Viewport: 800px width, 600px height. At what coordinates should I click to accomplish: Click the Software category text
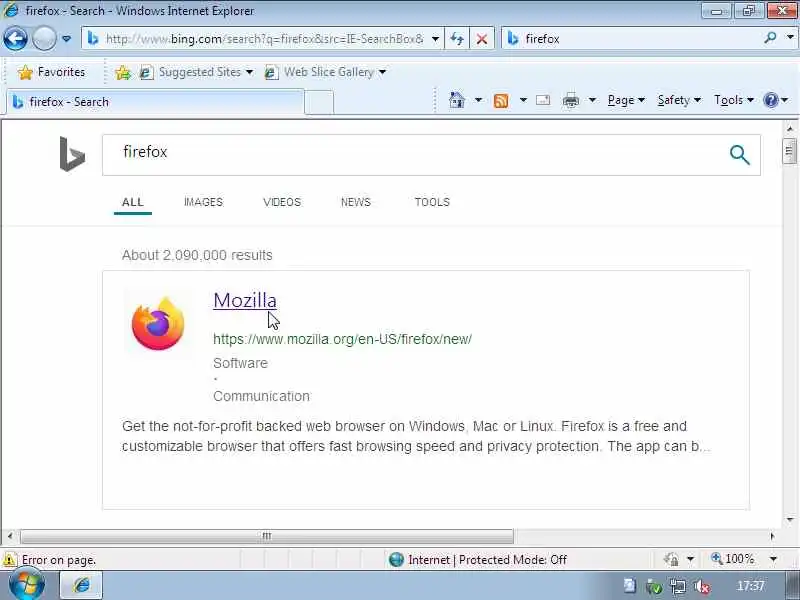click(240, 363)
